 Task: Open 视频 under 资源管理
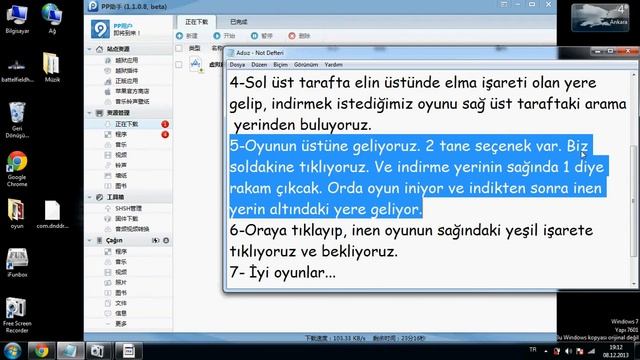click(121, 155)
